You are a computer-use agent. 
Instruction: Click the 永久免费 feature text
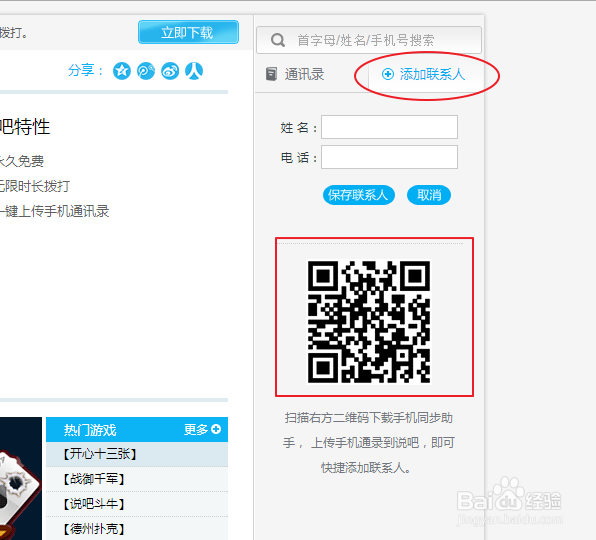pyautogui.click(x=22, y=161)
